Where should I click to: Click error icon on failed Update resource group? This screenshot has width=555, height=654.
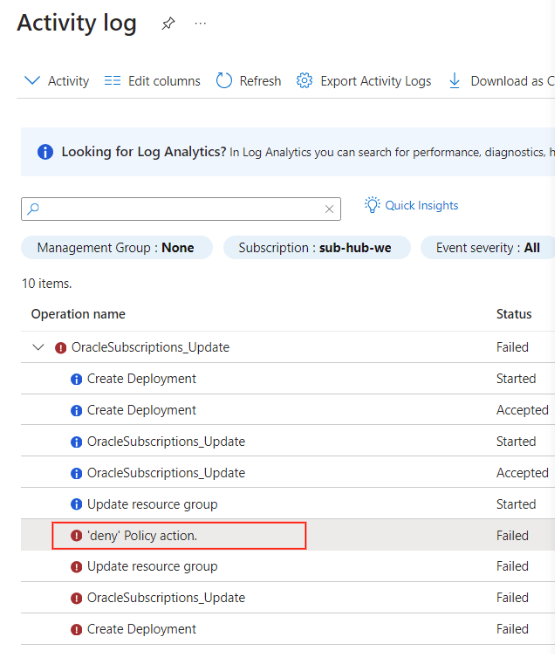(76, 567)
